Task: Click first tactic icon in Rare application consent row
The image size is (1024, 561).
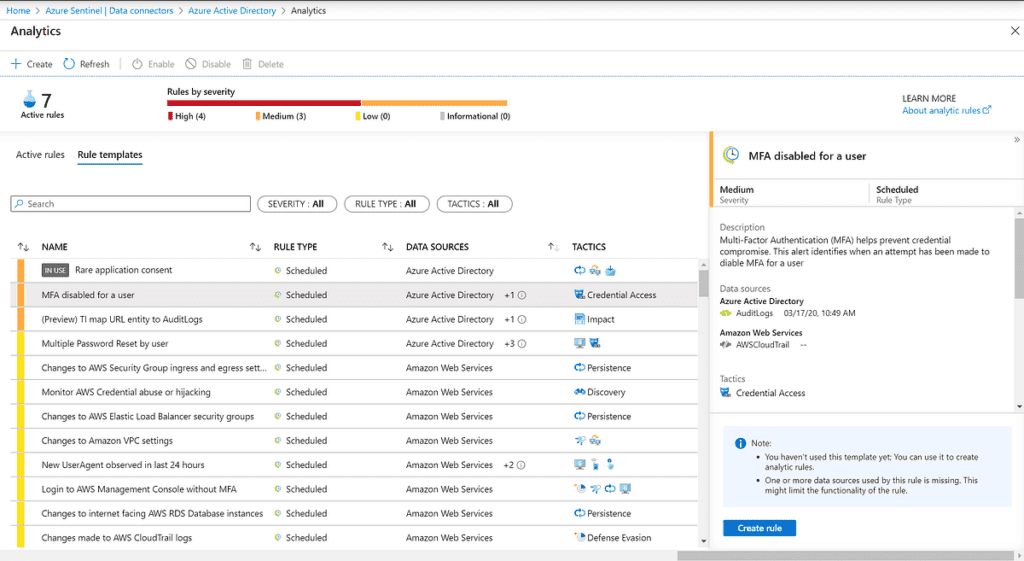Action: pyautogui.click(x=579, y=270)
